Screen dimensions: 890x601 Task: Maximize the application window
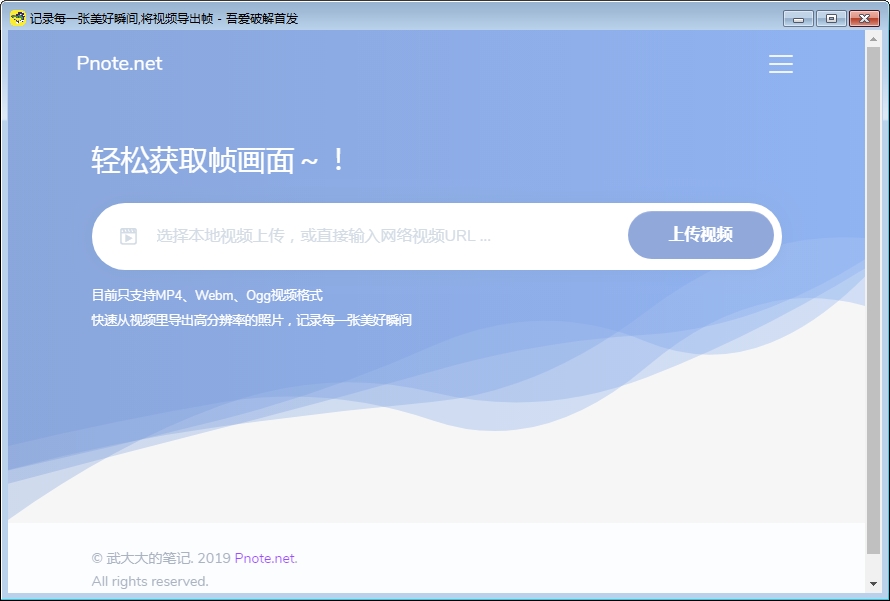coord(830,18)
